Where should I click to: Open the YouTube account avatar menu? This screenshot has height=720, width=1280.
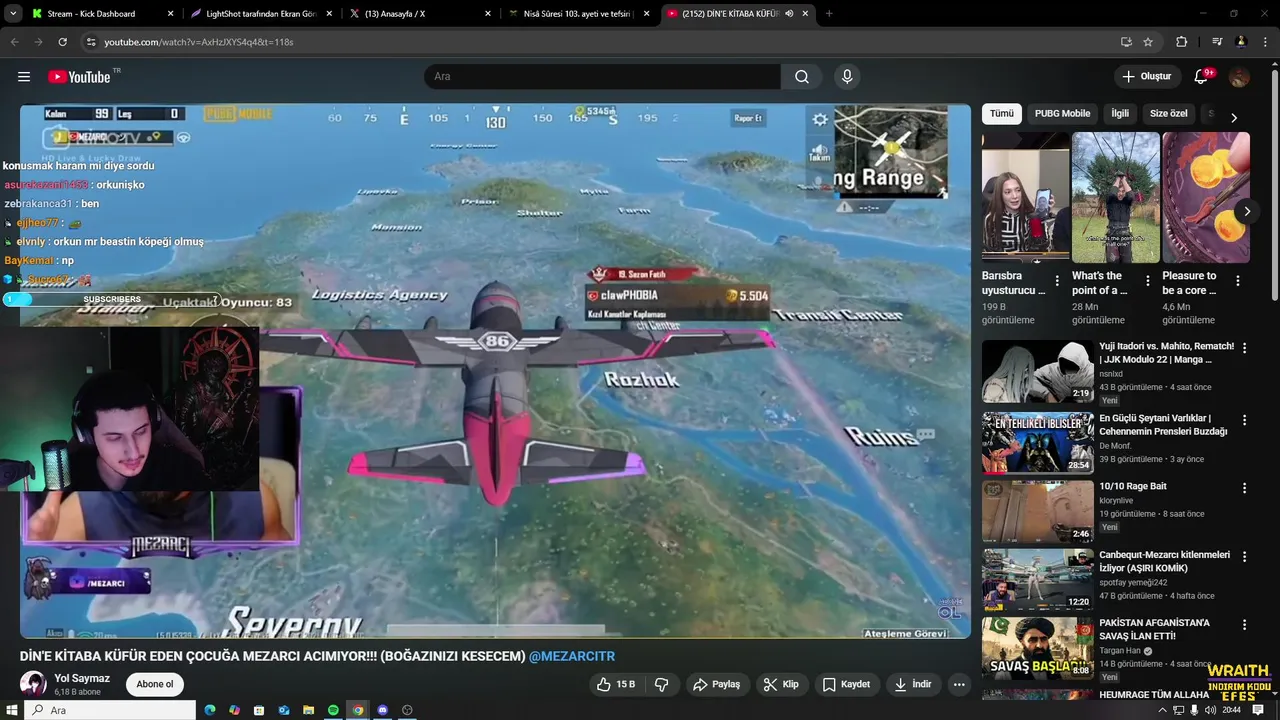tap(1239, 77)
